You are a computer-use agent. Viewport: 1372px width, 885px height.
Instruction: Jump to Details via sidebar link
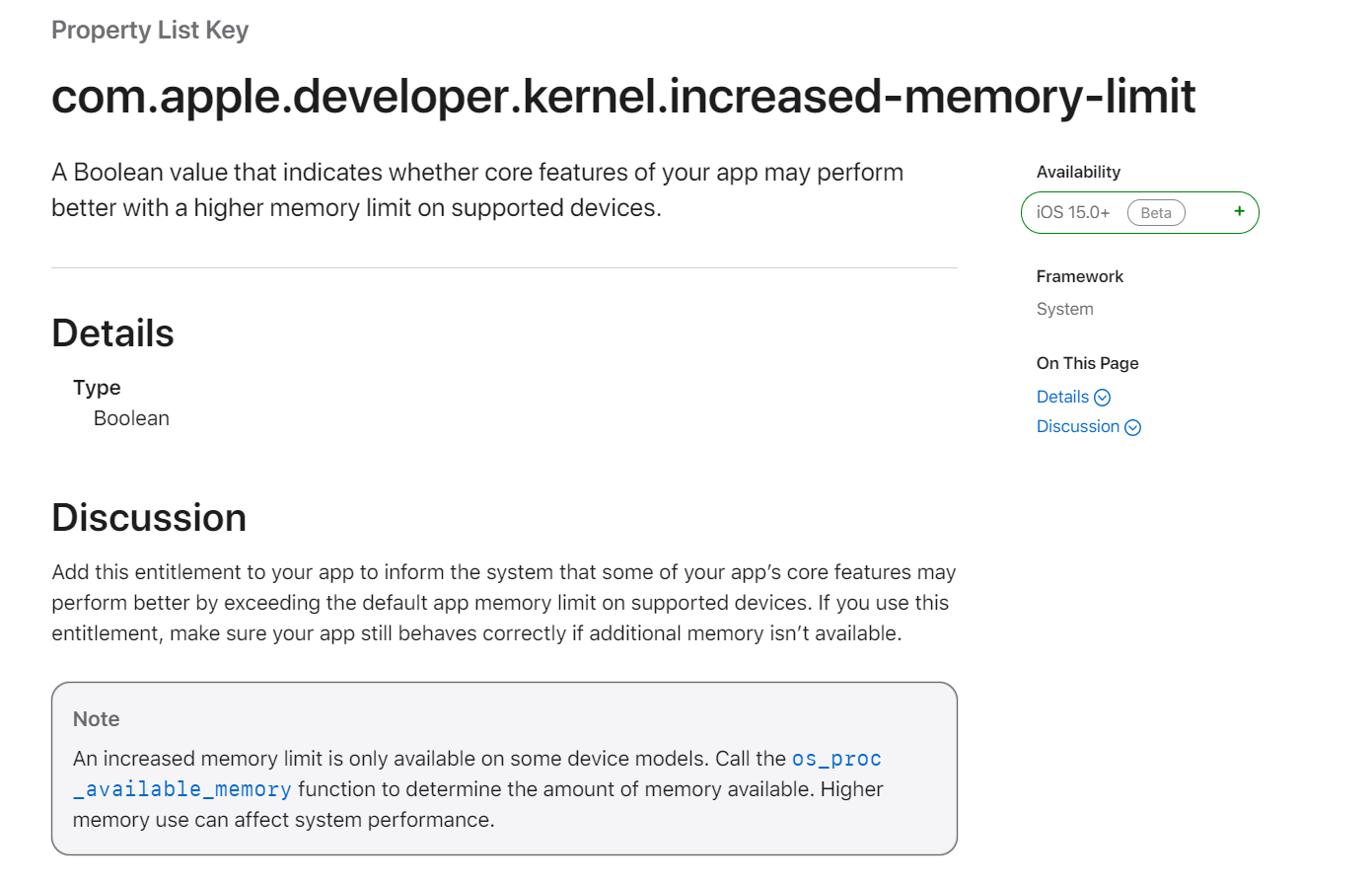(x=1062, y=397)
